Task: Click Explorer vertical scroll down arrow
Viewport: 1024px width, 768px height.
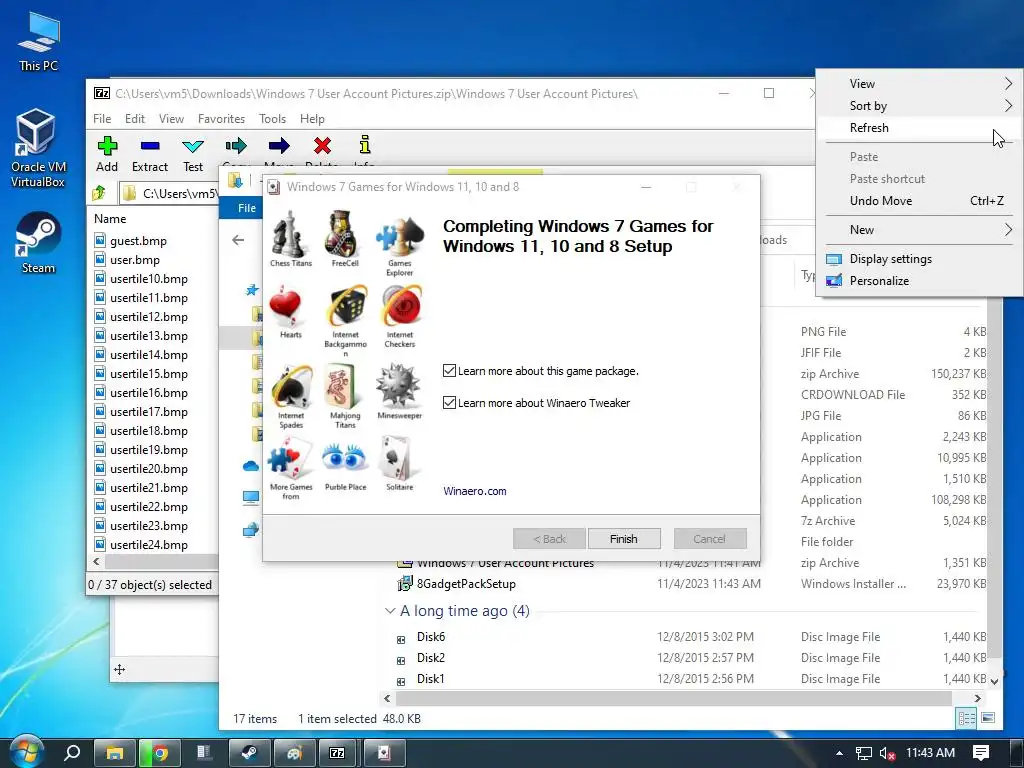Action: pyautogui.click(x=993, y=681)
